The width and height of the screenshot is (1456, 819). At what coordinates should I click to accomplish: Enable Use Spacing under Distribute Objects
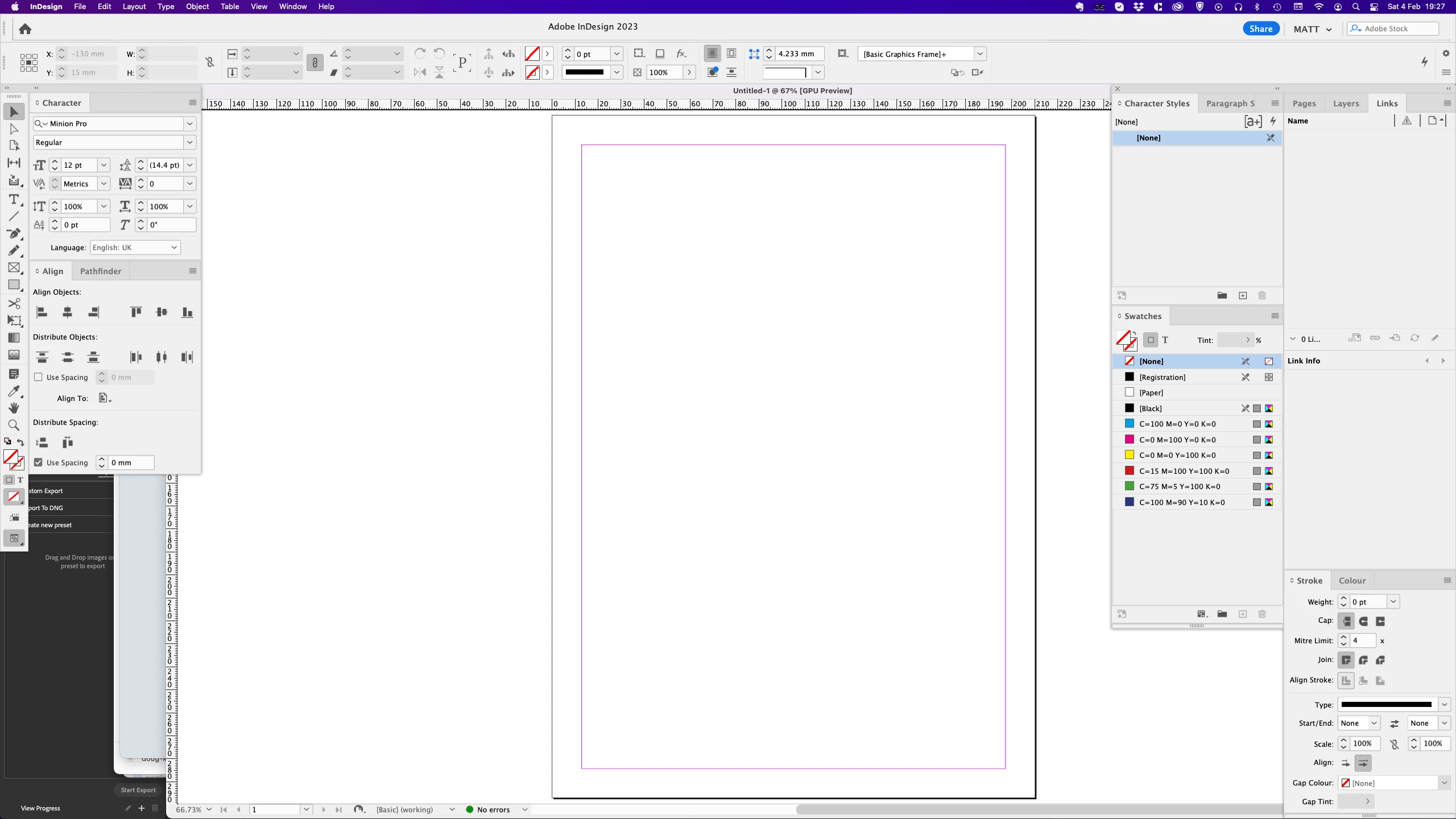coord(39,377)
